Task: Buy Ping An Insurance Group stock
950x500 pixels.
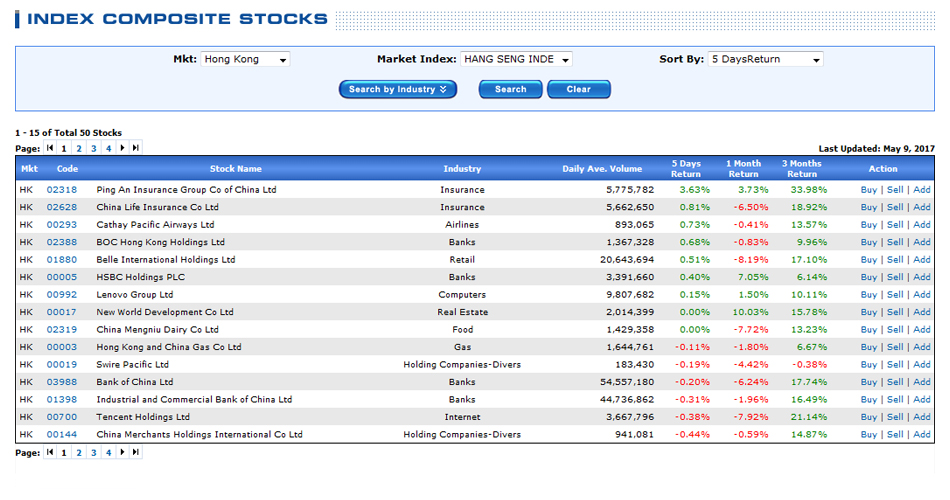Action: click(869, 190)
